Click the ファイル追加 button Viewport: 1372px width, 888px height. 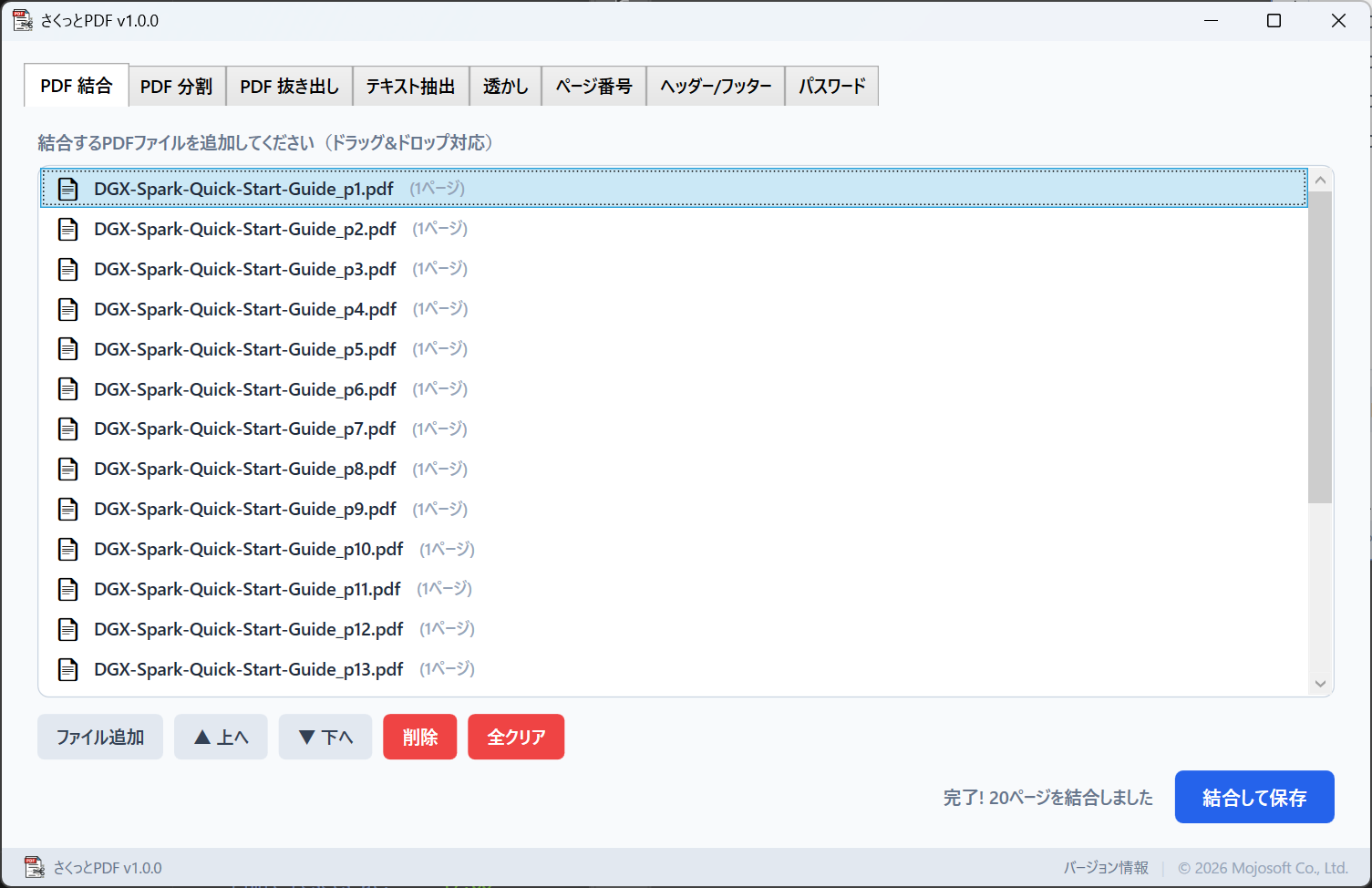coord(99,737)
